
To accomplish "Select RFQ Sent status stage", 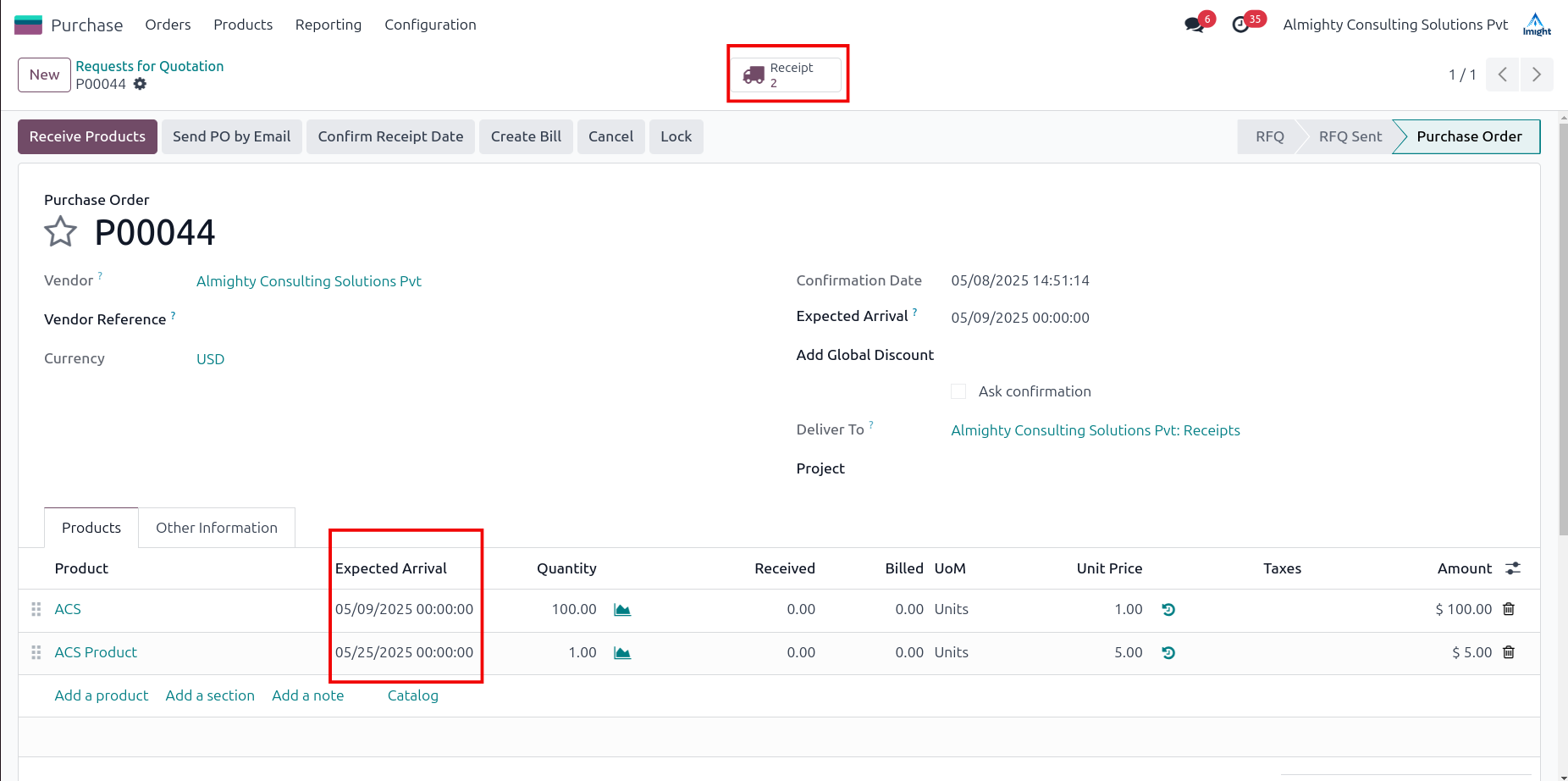I will coord(1350,136).
